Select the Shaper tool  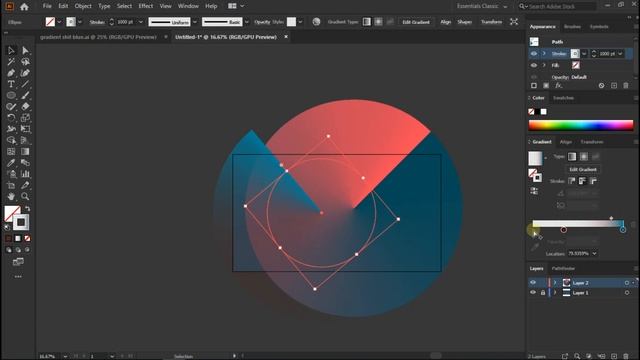point(11,107)
